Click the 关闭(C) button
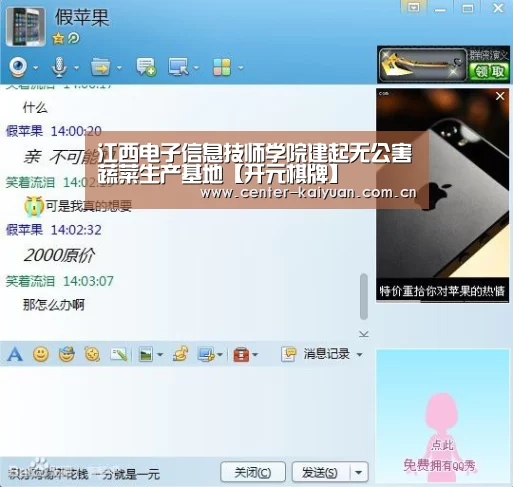This screenshot has height=487, width=513. [x=253, y=472]
